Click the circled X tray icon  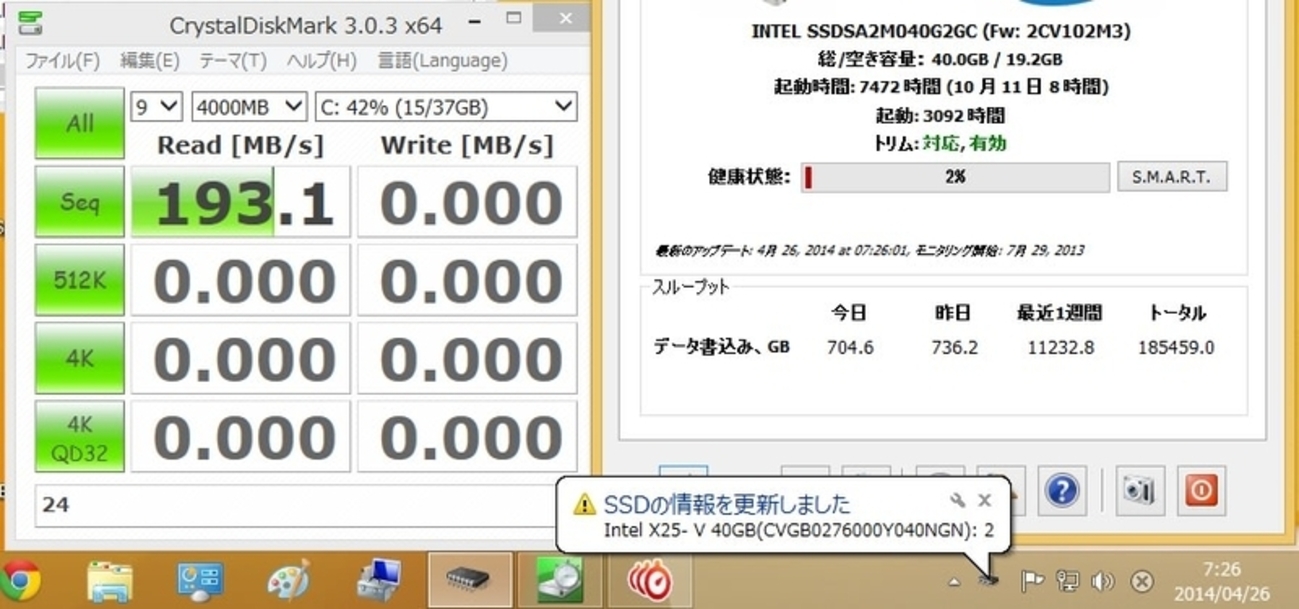click(1141, 581)
